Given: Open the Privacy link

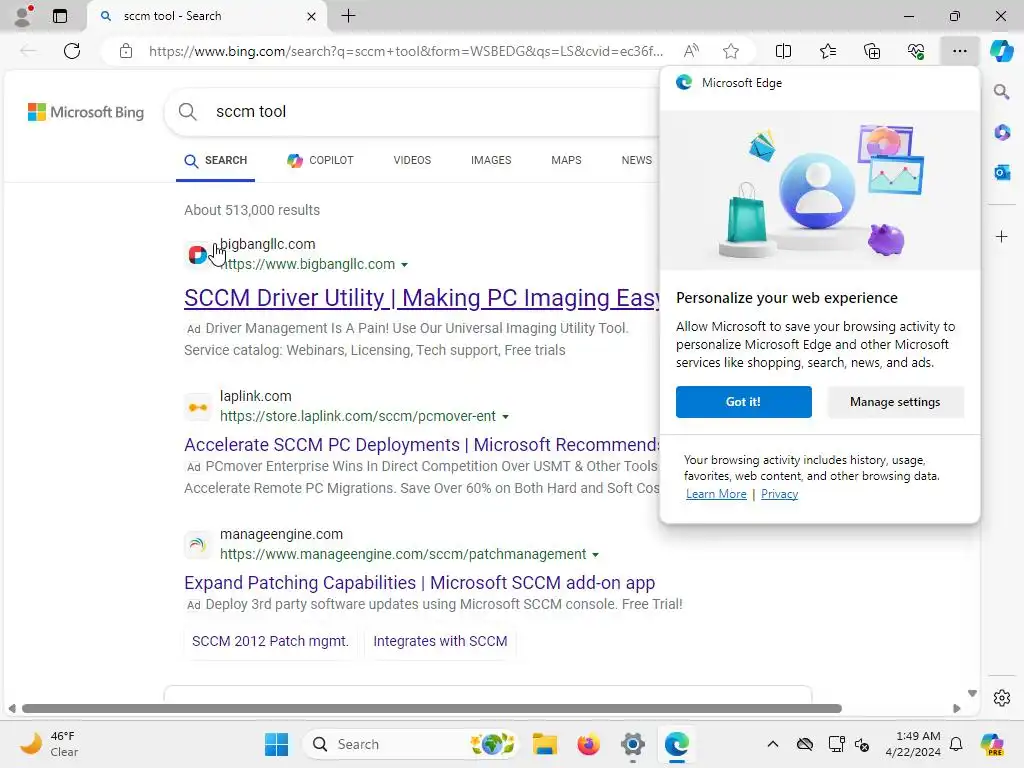Looking at the screenshot, I should click(x=779, y=494).
